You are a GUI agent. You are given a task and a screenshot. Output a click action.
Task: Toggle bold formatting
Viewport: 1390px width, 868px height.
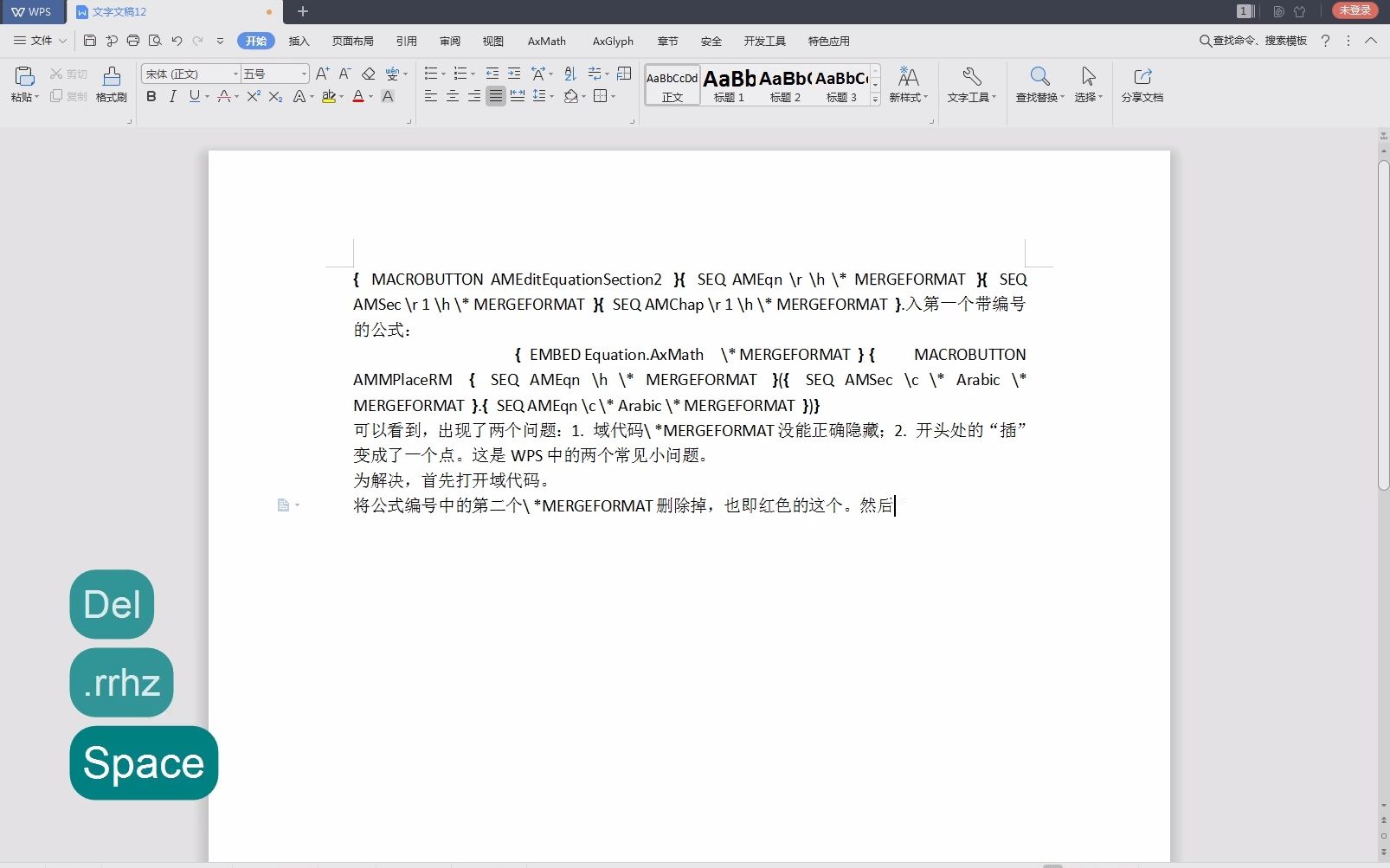pos(151,97)
